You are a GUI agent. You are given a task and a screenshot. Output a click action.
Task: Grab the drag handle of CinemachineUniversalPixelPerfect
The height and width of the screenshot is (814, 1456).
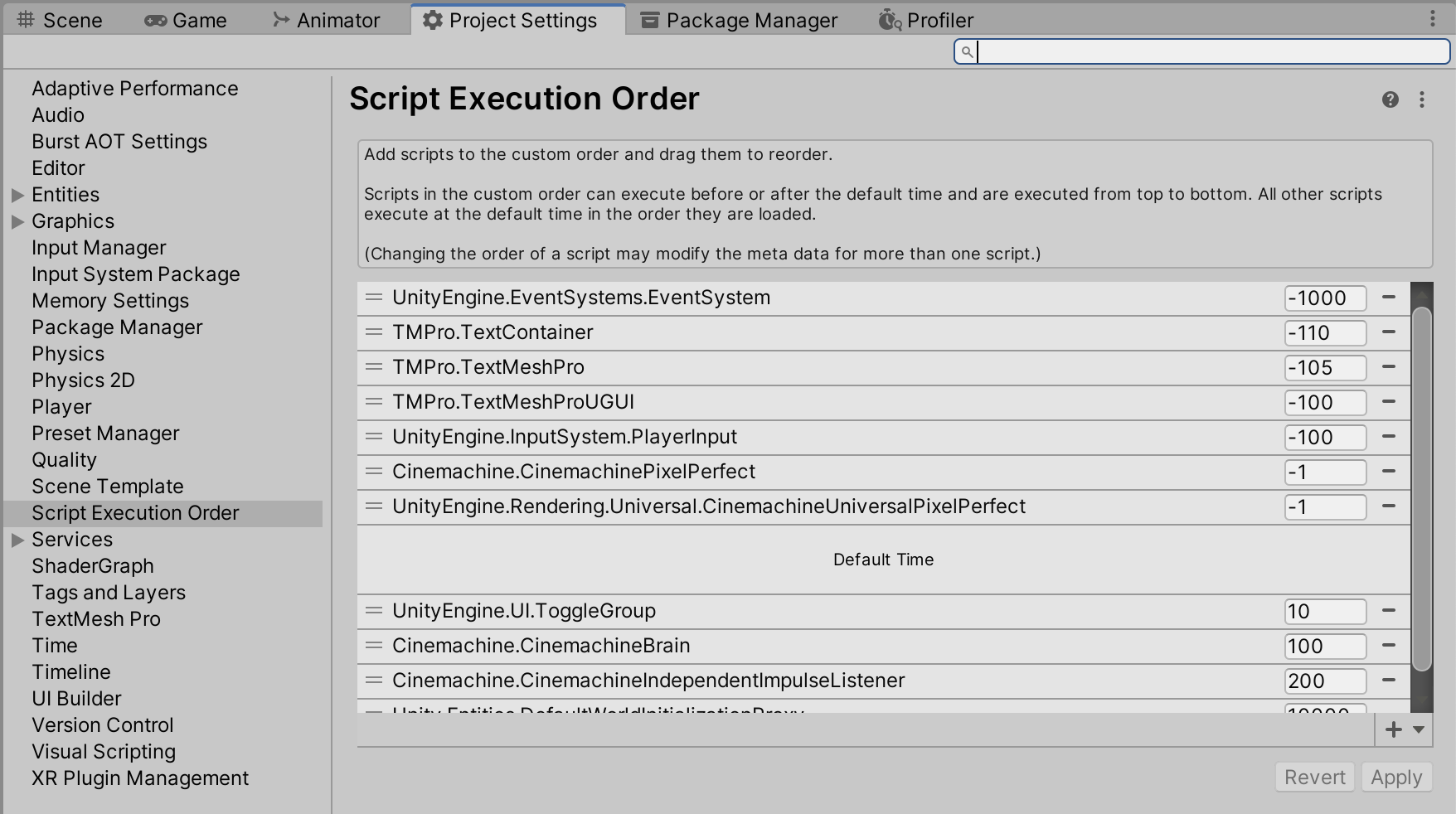click(x=374, y=506)
